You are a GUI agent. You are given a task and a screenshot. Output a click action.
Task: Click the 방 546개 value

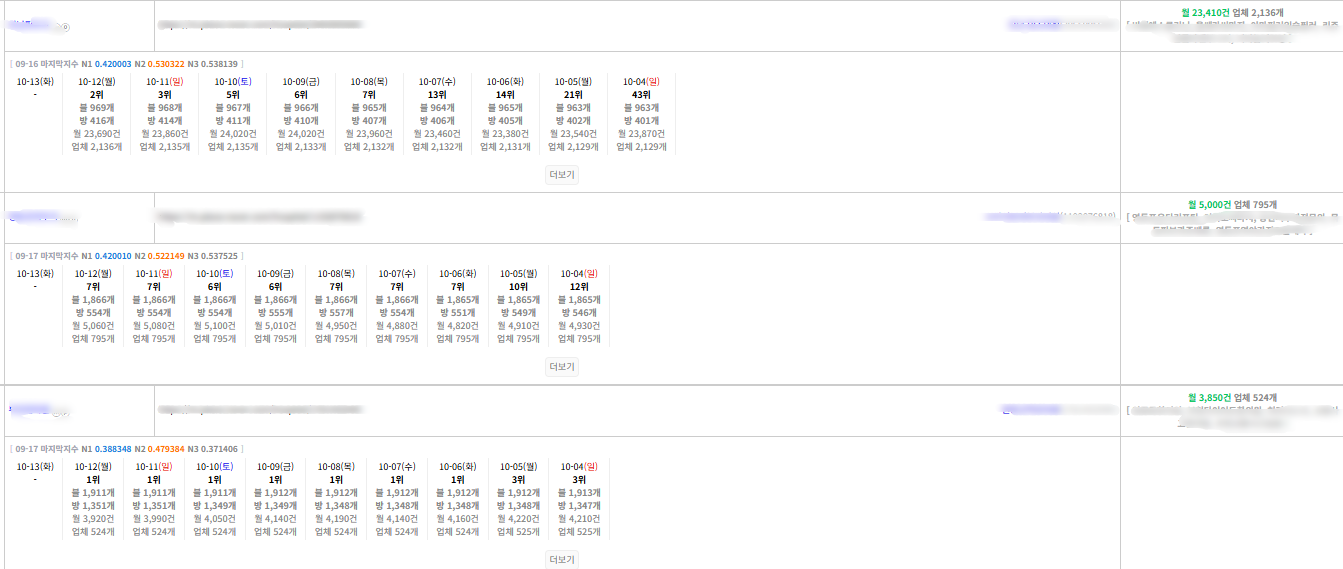(579, 313)
